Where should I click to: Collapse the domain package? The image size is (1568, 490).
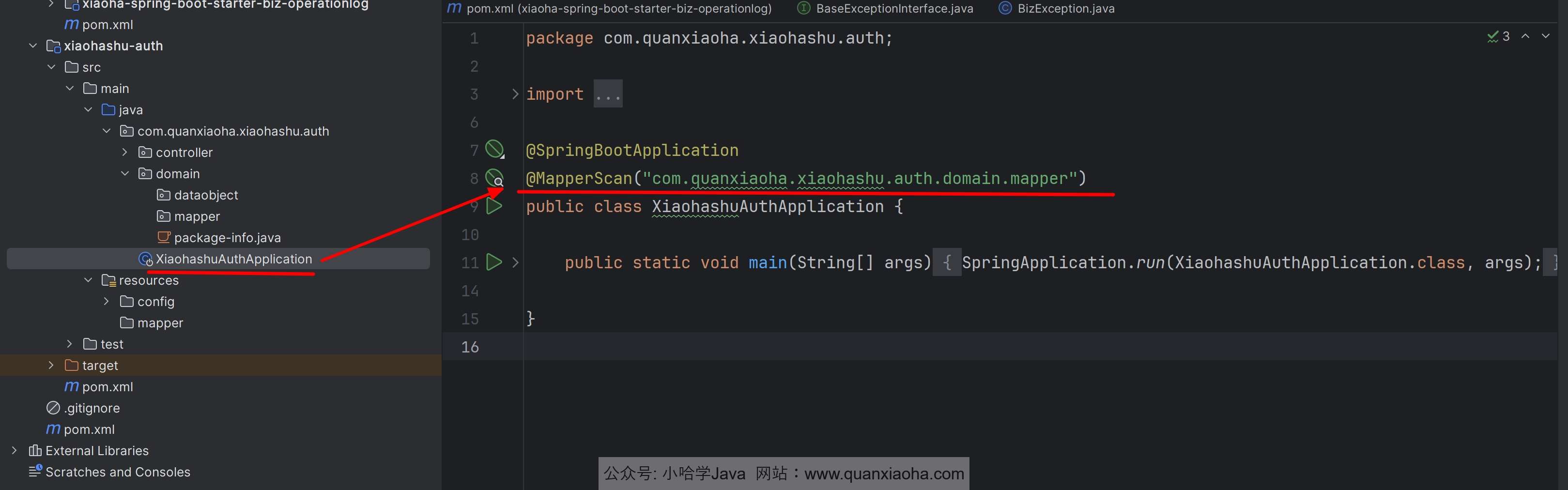pyautogui.click(x=125, y=173)
